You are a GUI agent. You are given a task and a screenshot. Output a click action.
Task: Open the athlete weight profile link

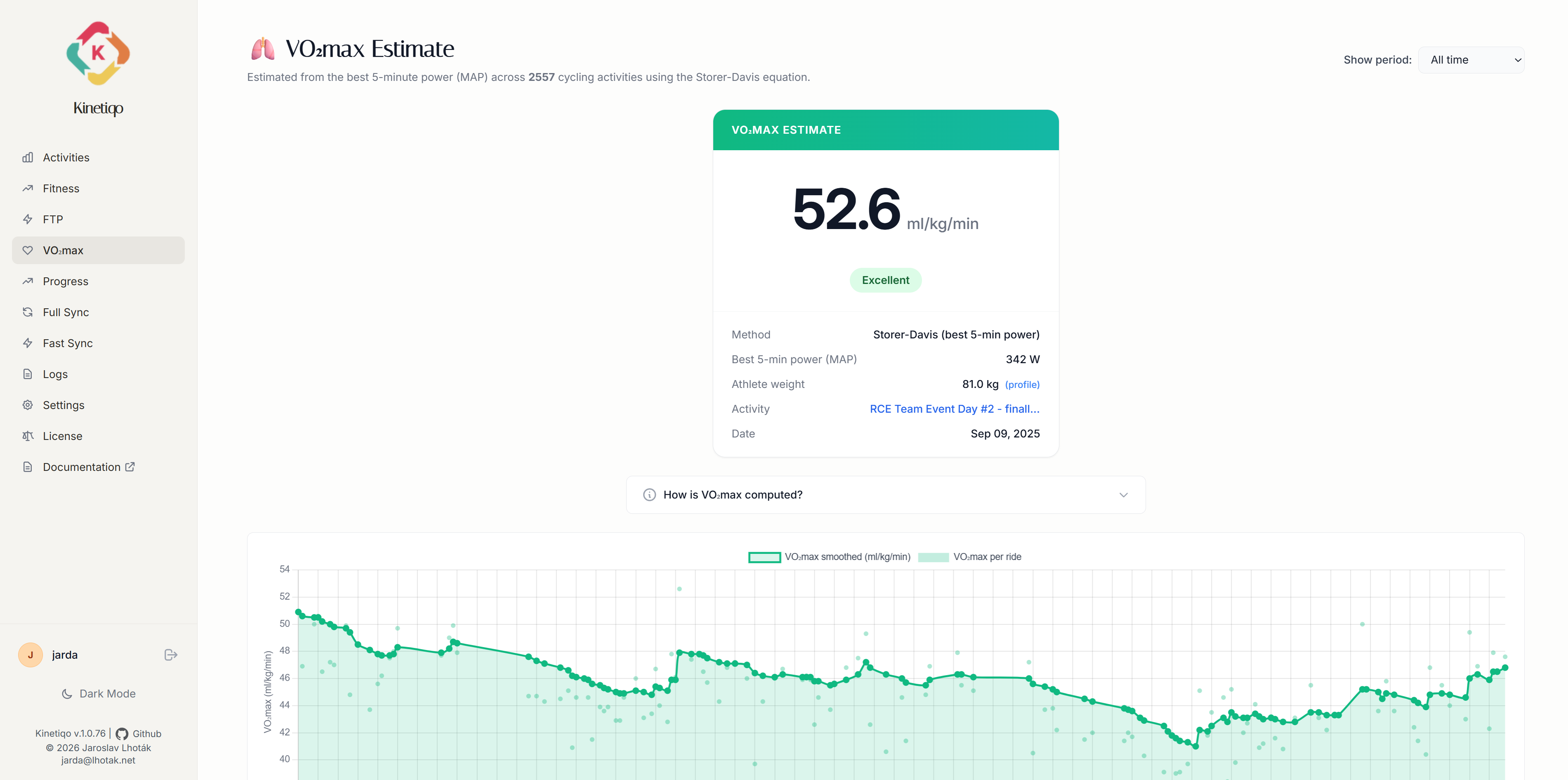1022,385
